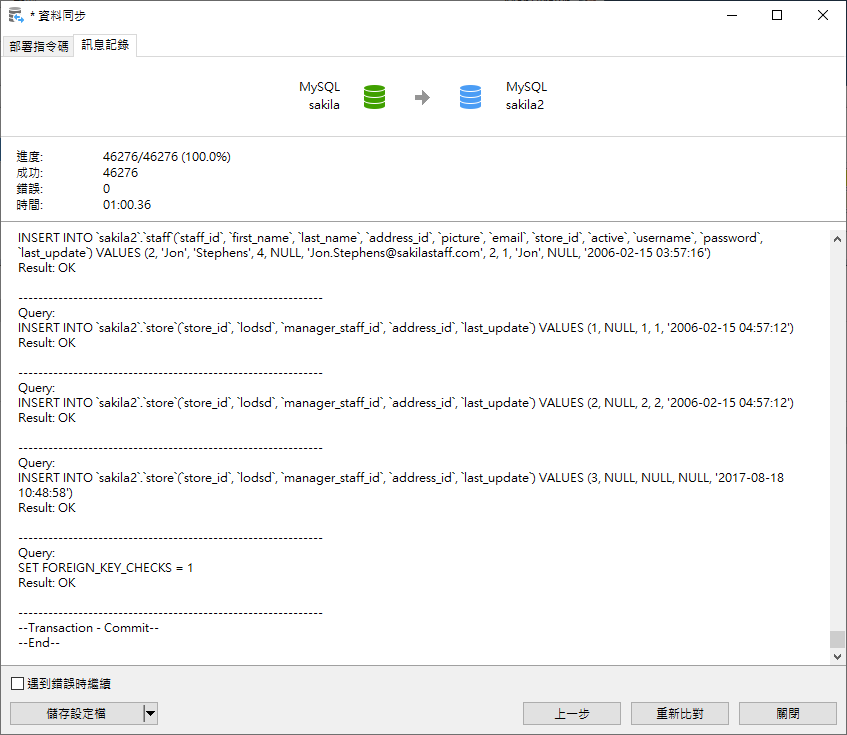Click the target sakila2 database label
The height and width of the screenshot is (735, 847).
coord(525,105)
